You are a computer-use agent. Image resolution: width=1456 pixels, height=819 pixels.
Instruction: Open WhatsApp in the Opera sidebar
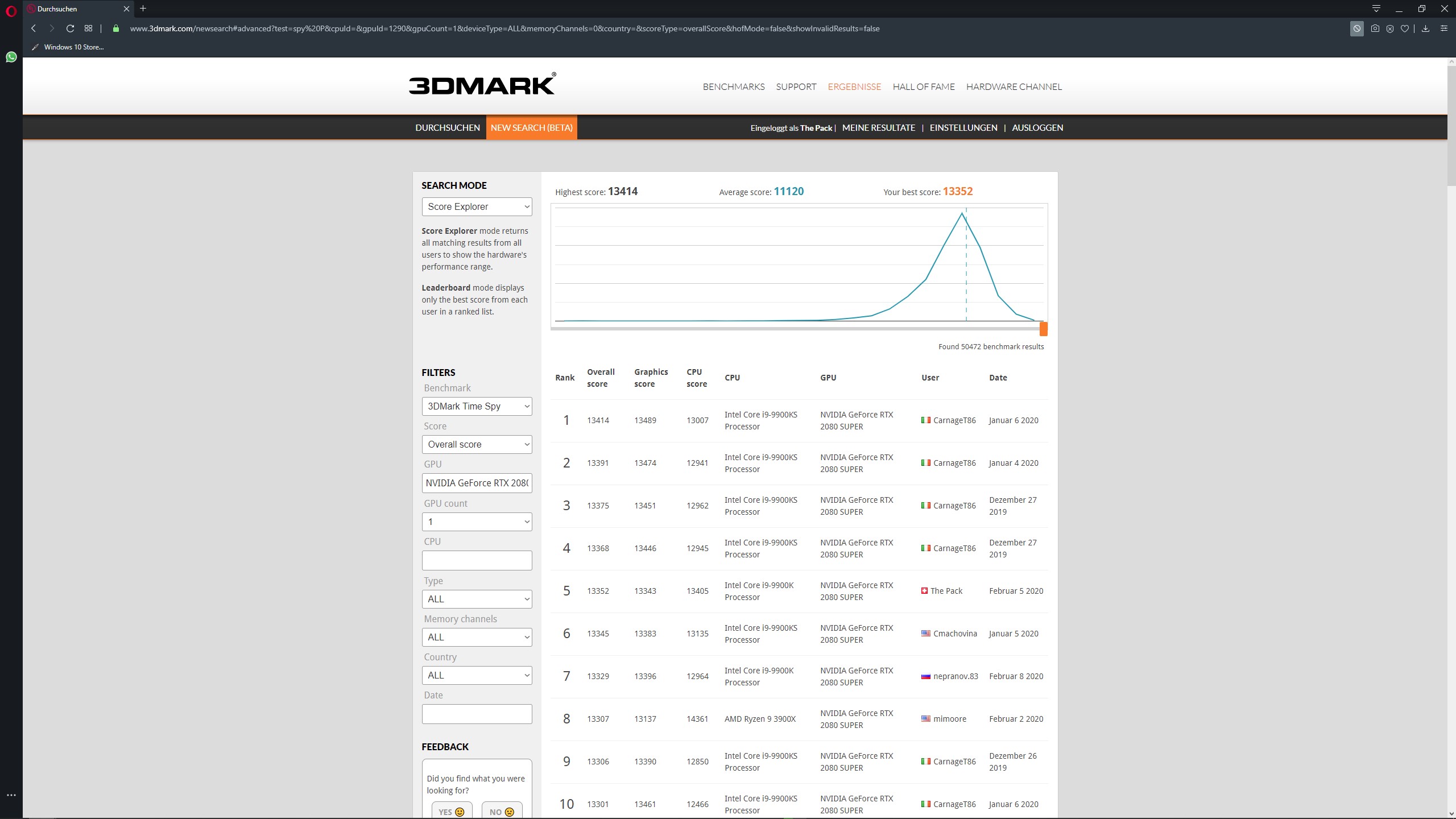(11, 57)
